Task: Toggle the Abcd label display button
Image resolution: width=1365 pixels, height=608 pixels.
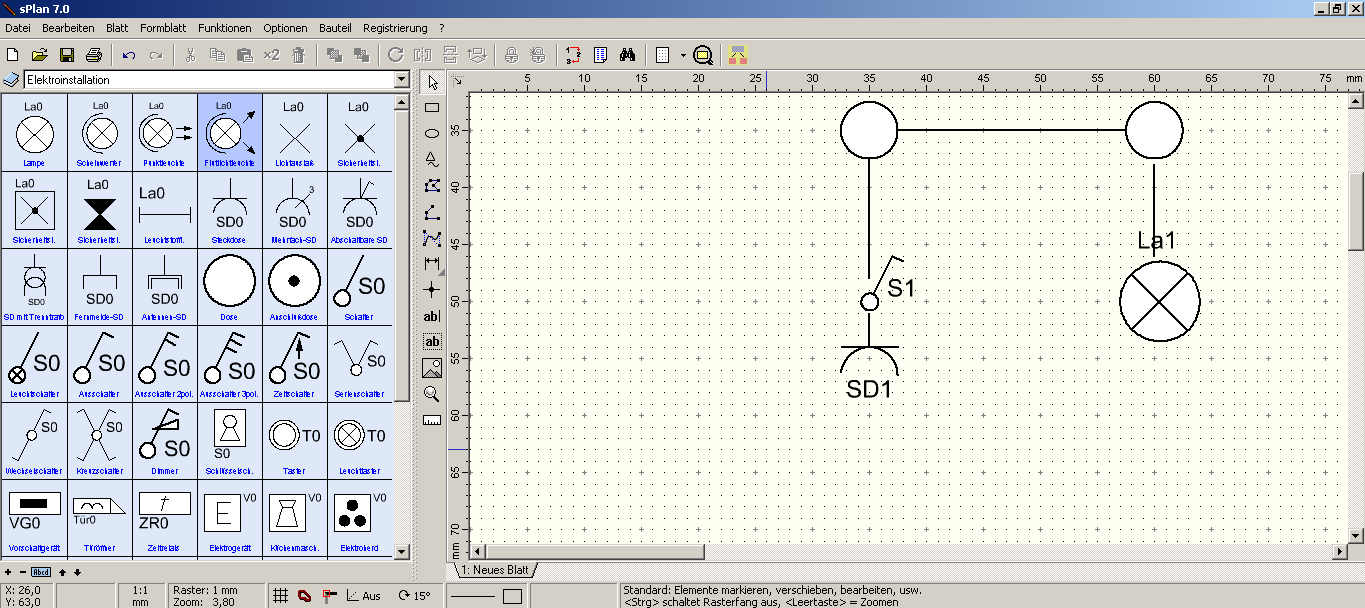Action: coord(40,572)
